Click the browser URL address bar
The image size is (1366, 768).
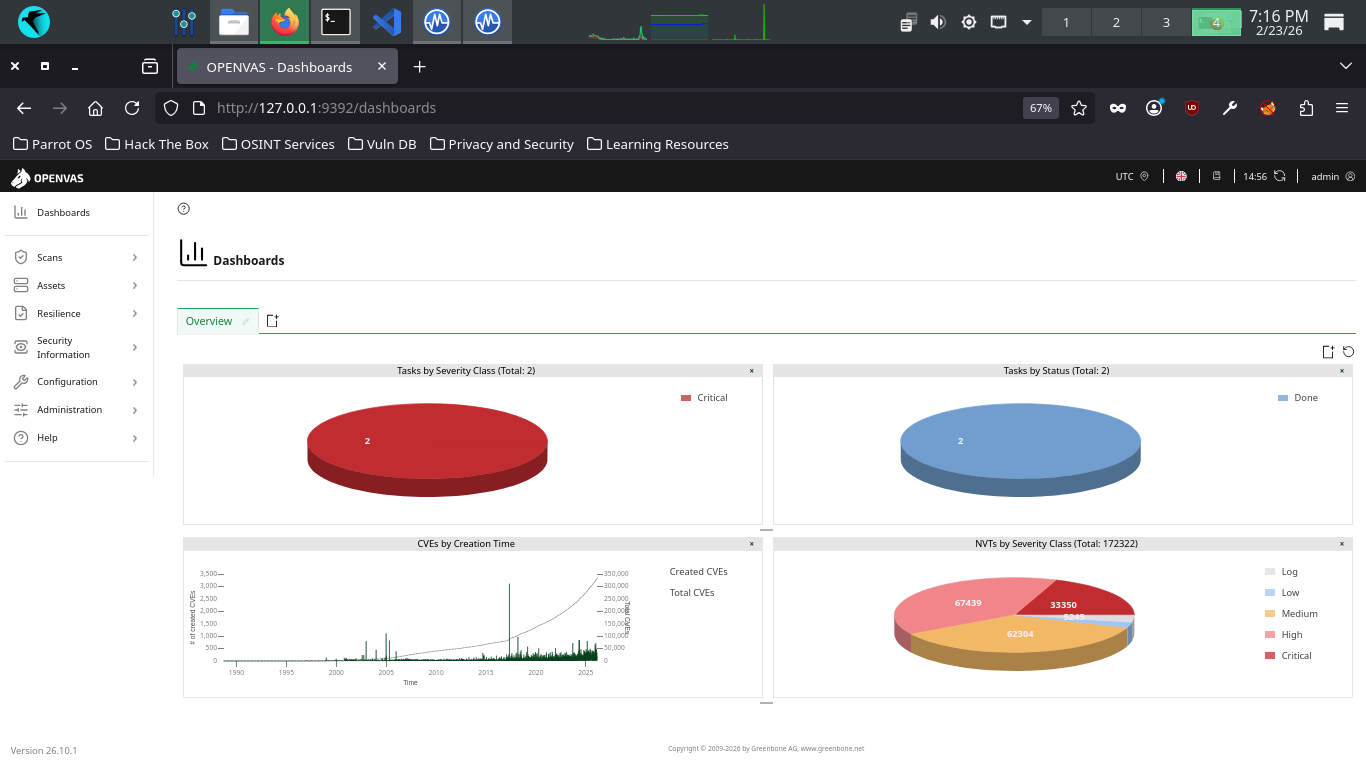(600, 108)
